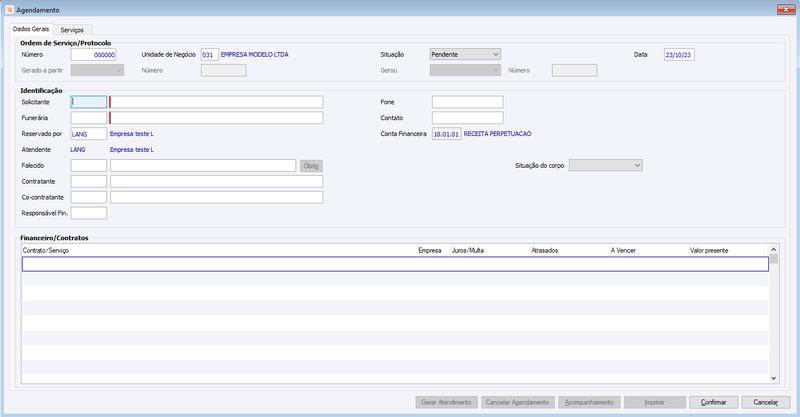This screenshot has height=417, width=800.
Task: Click the Co-contratante name field
Action: pyautogui.click(x=217, y=197)
